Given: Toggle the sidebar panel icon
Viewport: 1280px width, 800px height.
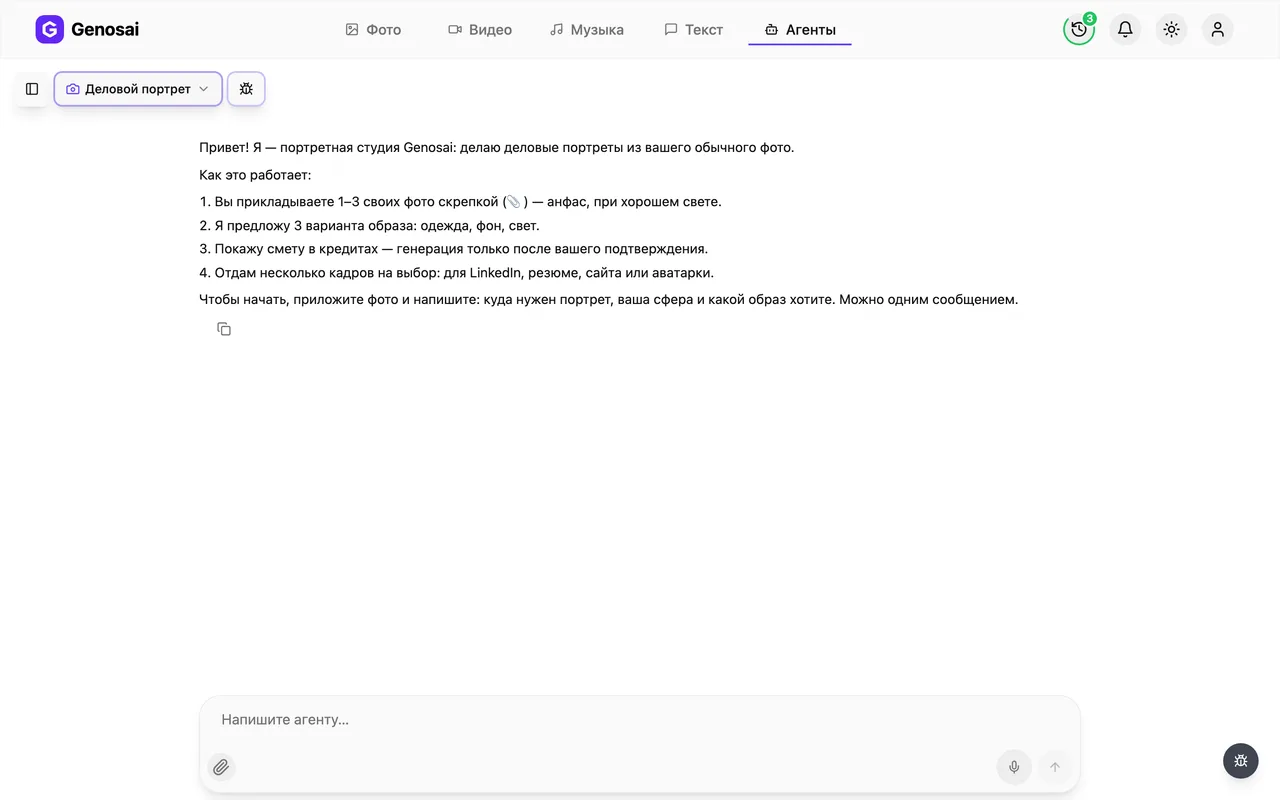Looking at the screenshot, I should point(32,89).
